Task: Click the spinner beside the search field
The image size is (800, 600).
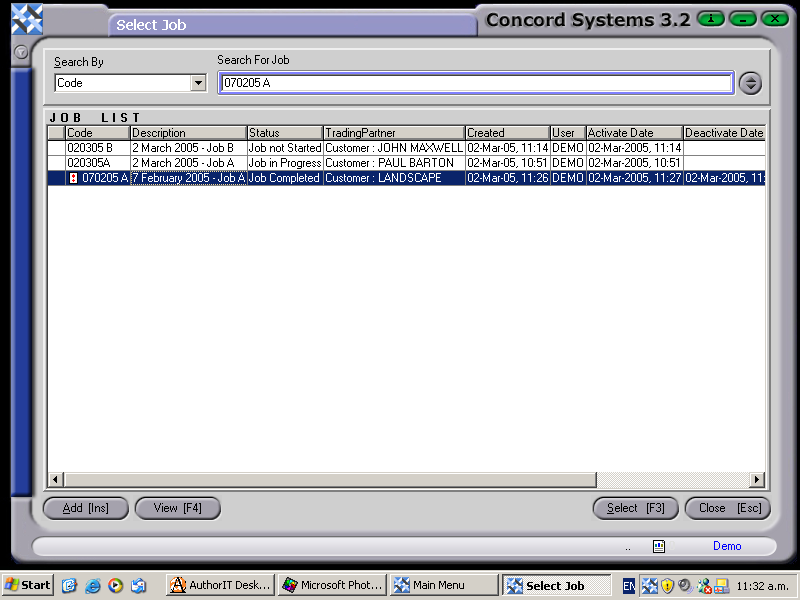Action: (750, 82)
